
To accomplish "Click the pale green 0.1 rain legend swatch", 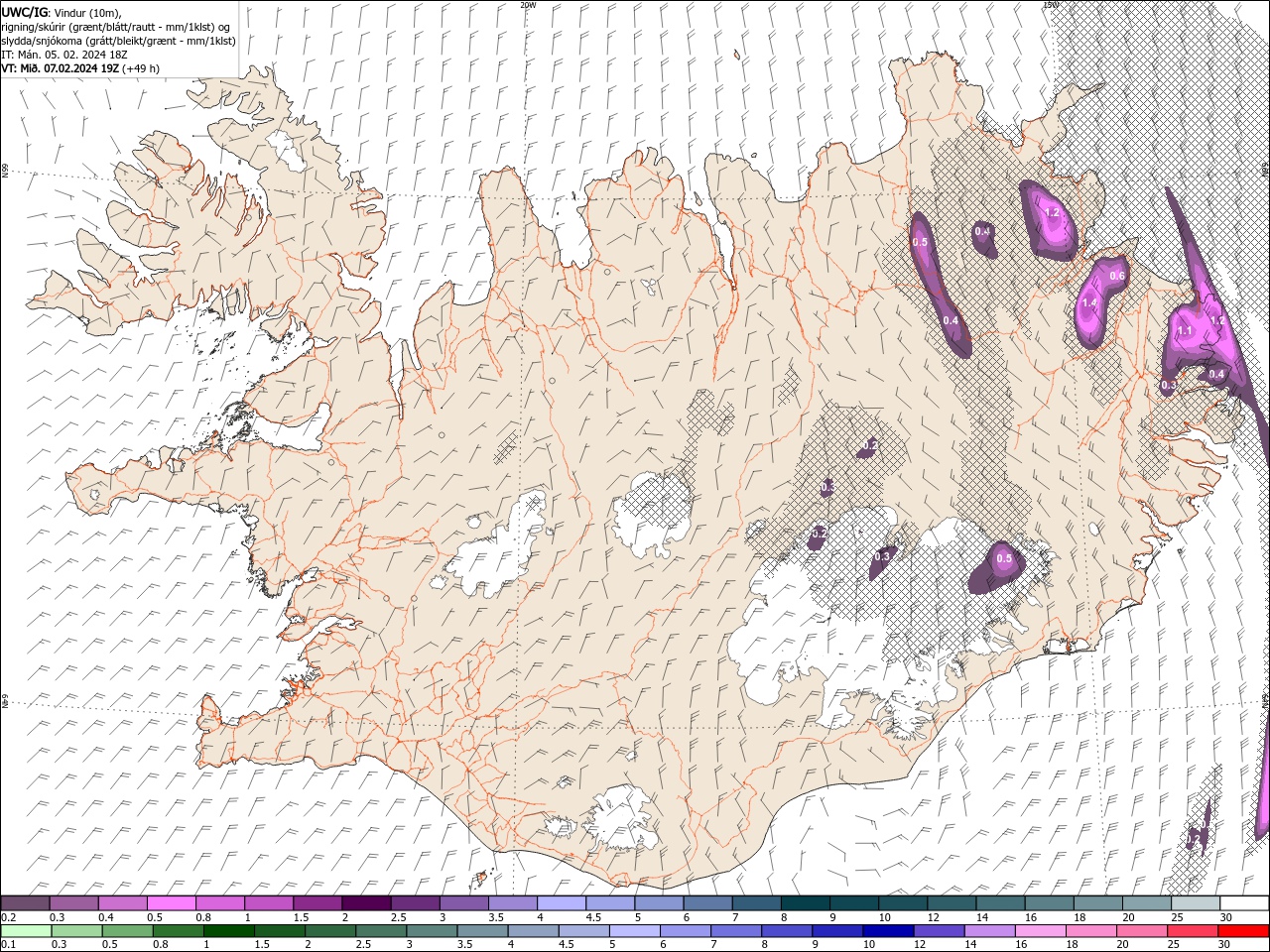I will point(25,931).
